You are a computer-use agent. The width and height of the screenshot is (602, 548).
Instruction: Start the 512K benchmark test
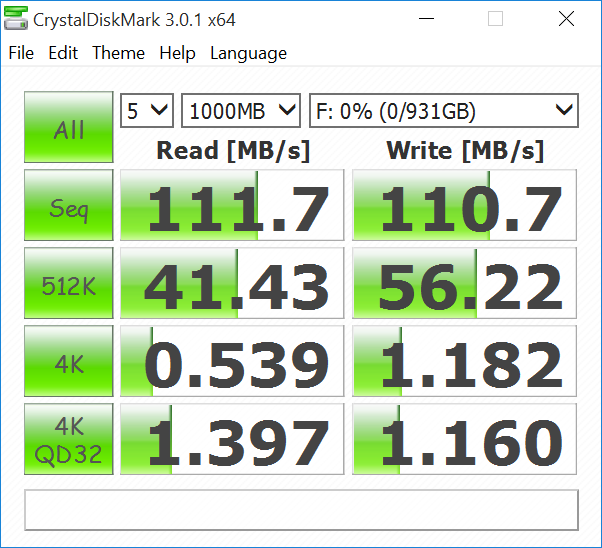pyautogui.click(x=69, y=283)
